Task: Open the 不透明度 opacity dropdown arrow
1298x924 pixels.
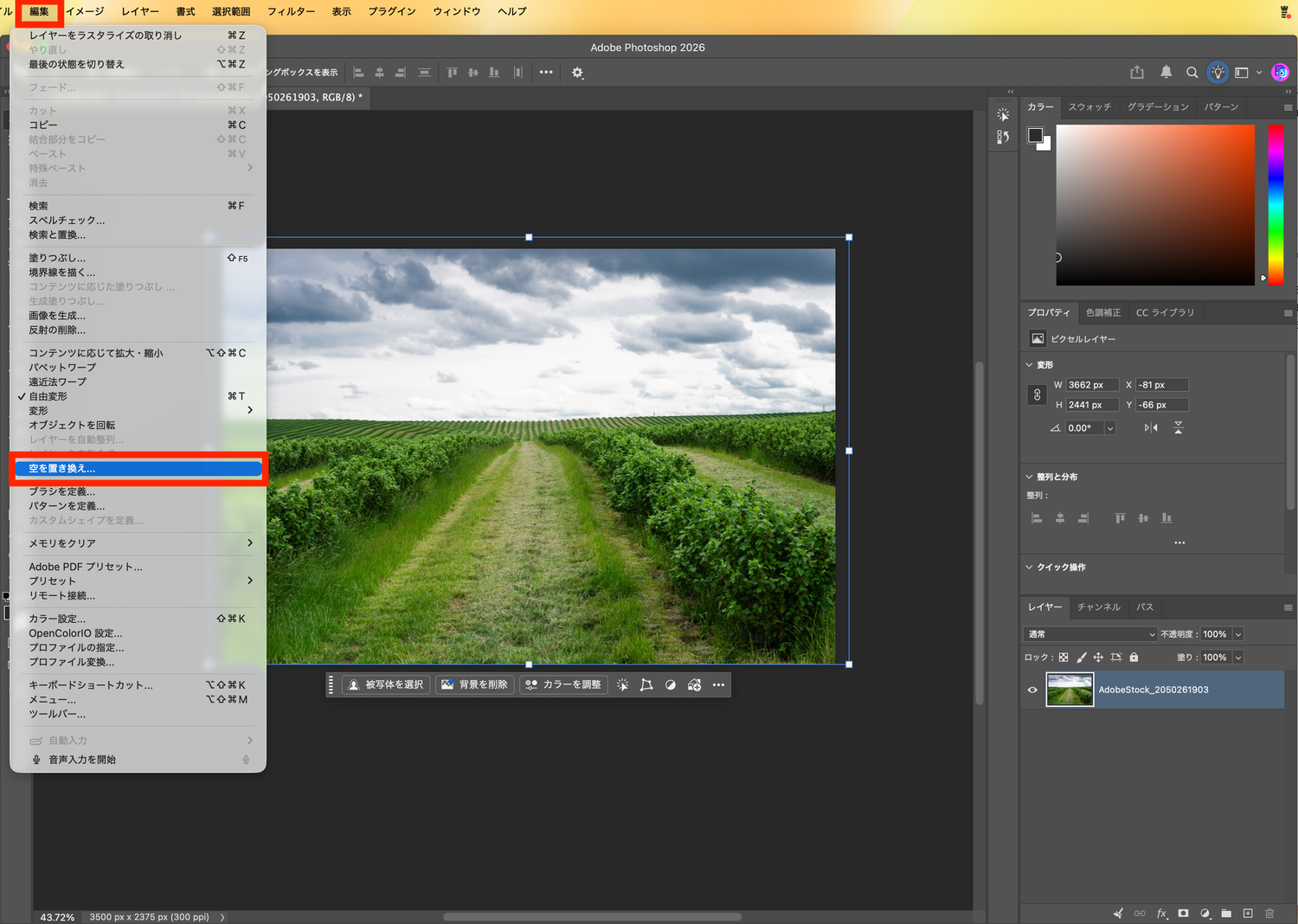Action: [1238, 634]
